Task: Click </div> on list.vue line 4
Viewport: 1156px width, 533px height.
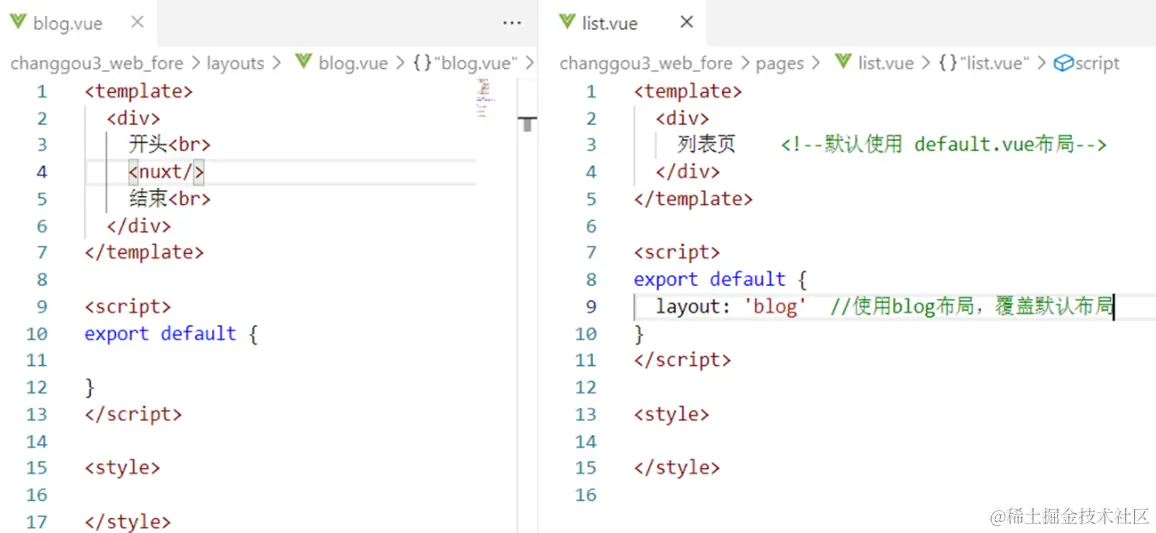Action: (x=688, y=172)
